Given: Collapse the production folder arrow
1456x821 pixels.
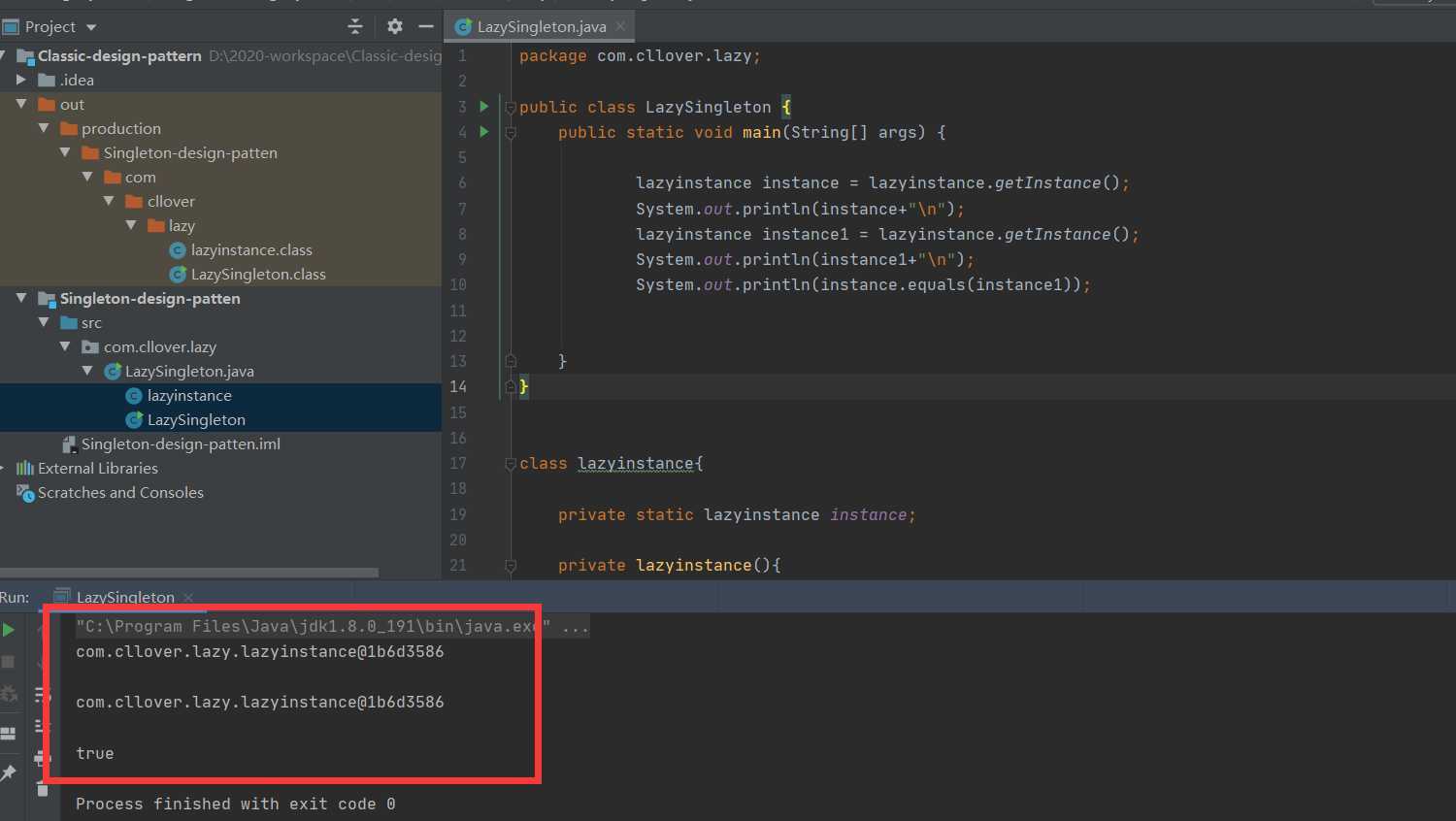Looking at the screenshot, I should (x=44, y=128).
